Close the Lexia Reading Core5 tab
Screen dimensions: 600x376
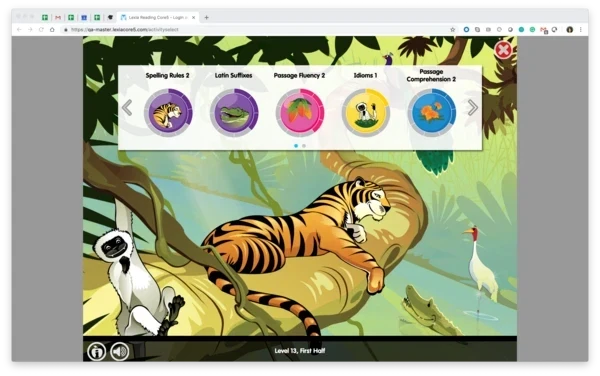pyautogui.click(x=194, y=17)
